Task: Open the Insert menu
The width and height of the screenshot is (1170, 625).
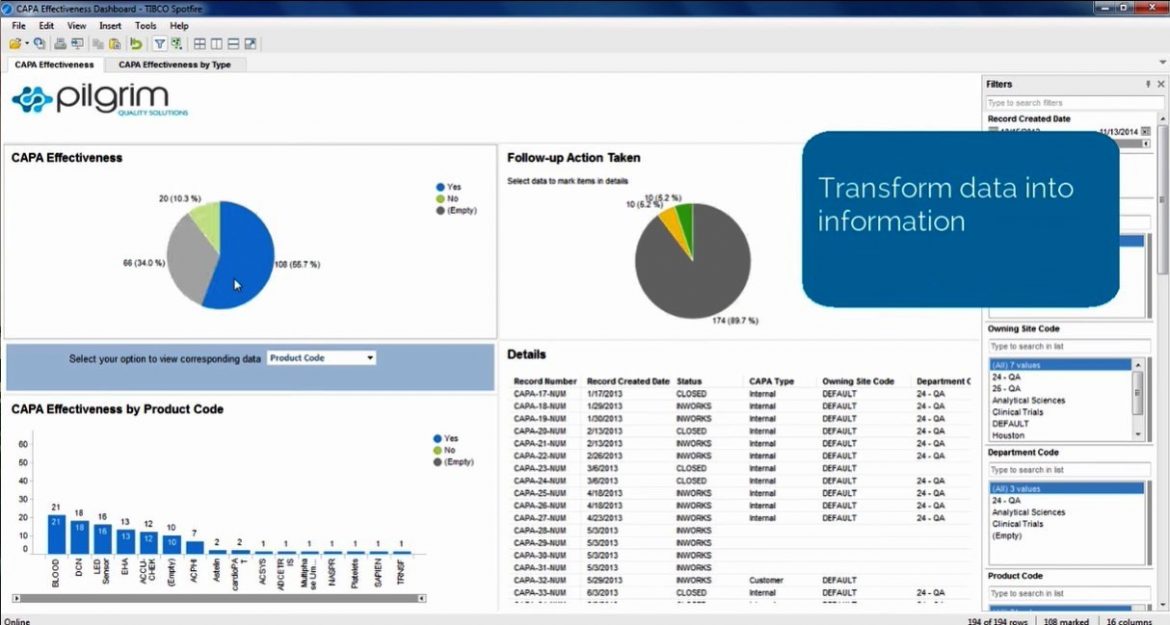Action: pos(110,26)
